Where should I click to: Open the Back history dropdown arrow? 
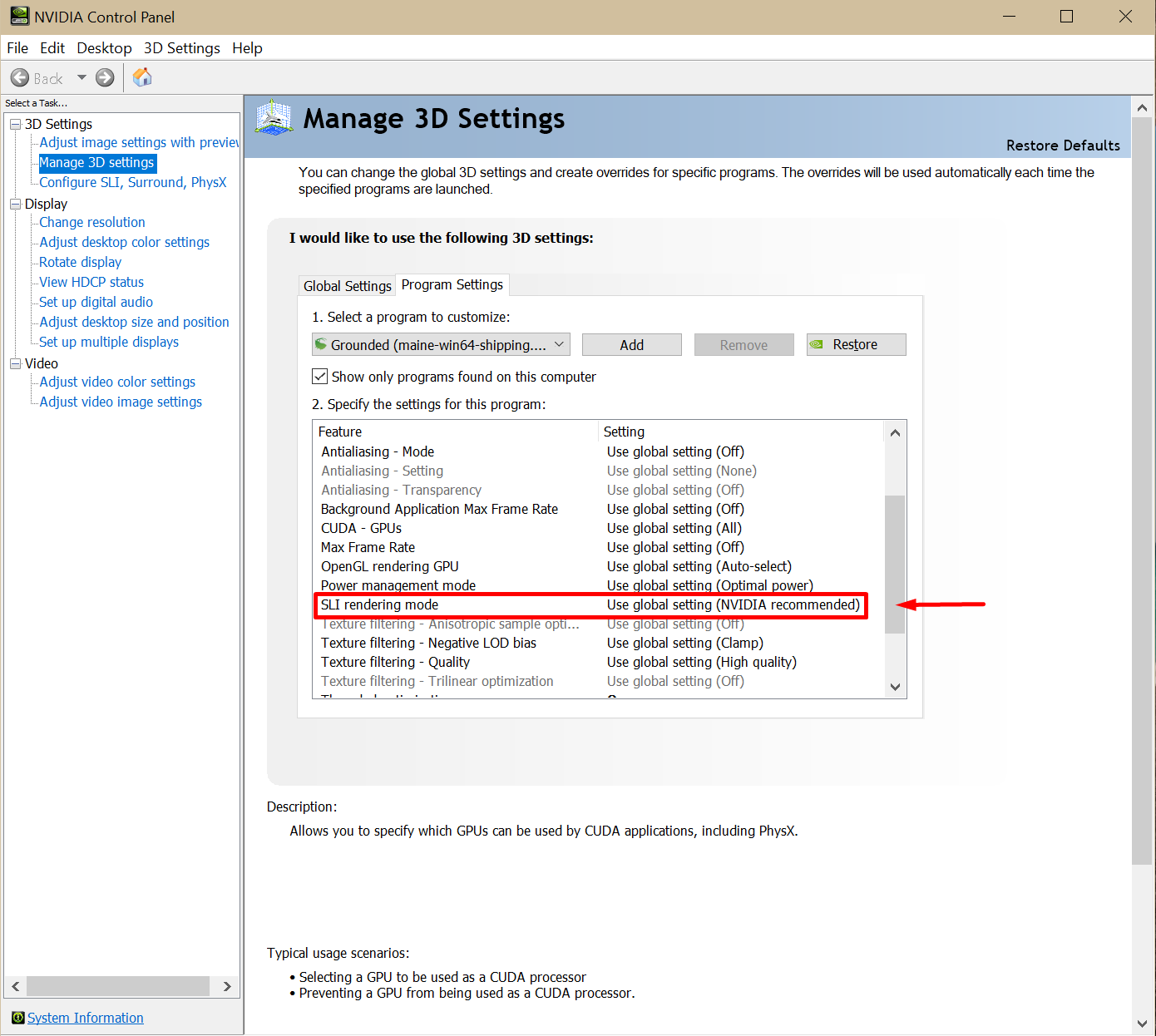click(82, 77)
